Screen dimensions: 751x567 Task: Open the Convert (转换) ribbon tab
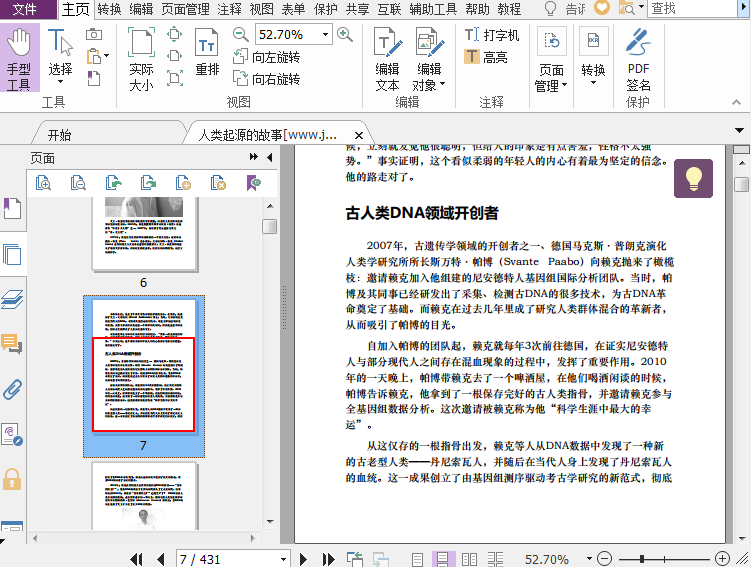click(110, 9)
